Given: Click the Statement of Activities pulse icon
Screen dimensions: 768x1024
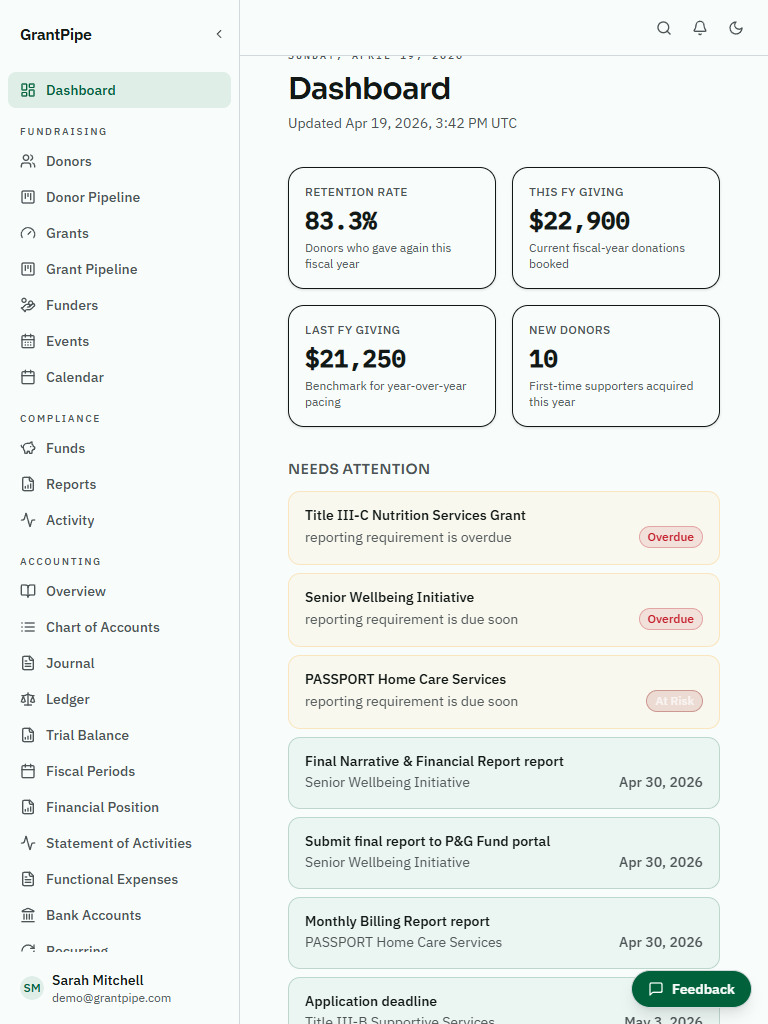Looking at the screenshot, I should coord(28,842).
